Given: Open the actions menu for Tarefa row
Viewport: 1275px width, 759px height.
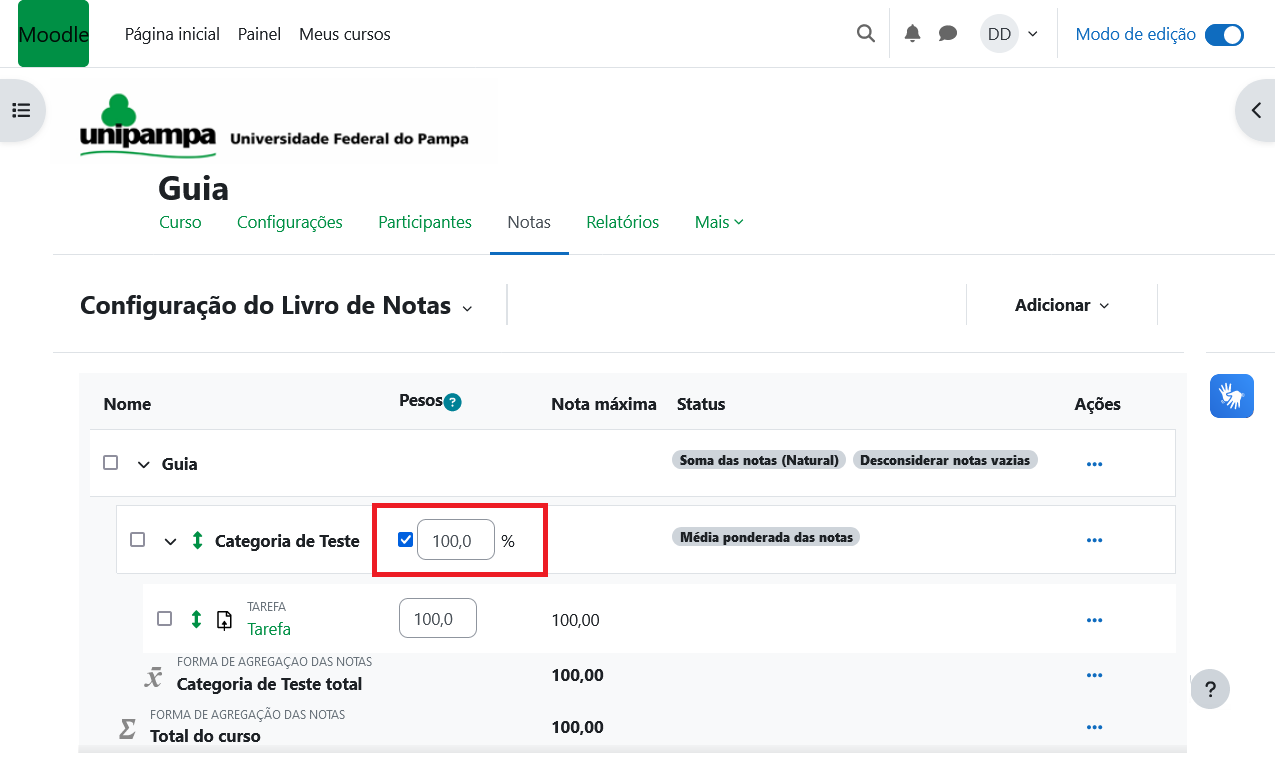Looking at the screenshot, I should (x=1094, y=620).
